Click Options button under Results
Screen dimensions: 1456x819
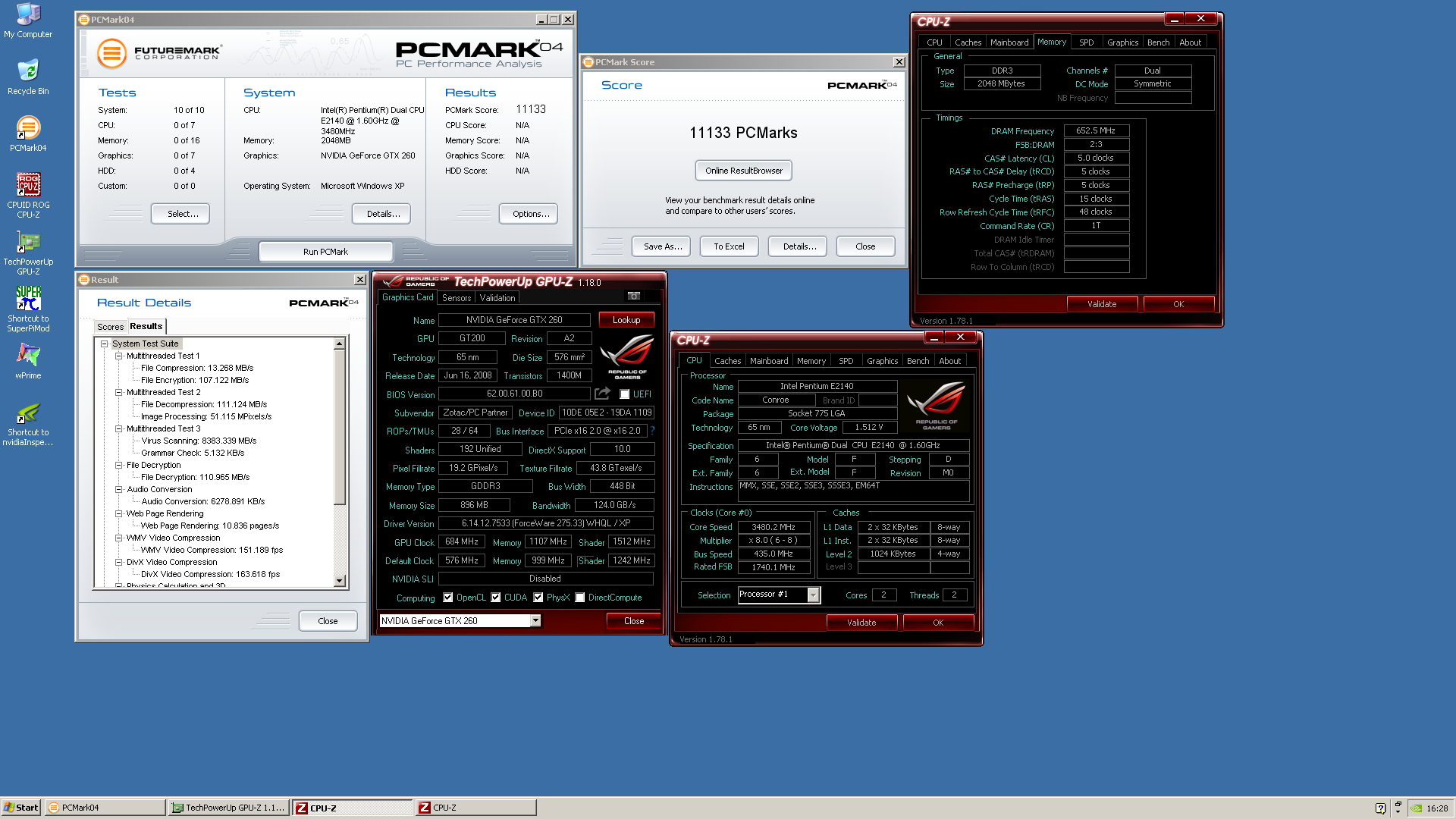pyautogui.click(x=529, y=214)
